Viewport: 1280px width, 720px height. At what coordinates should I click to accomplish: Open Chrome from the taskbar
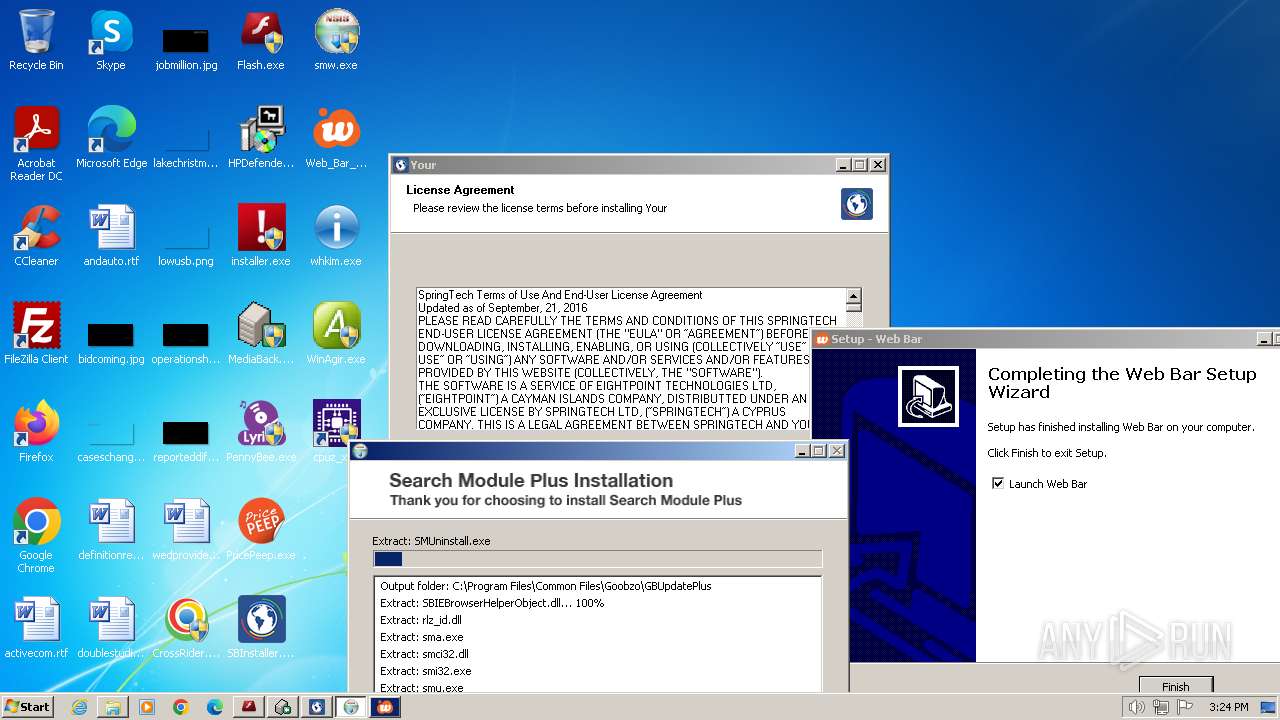click(181, 707)
